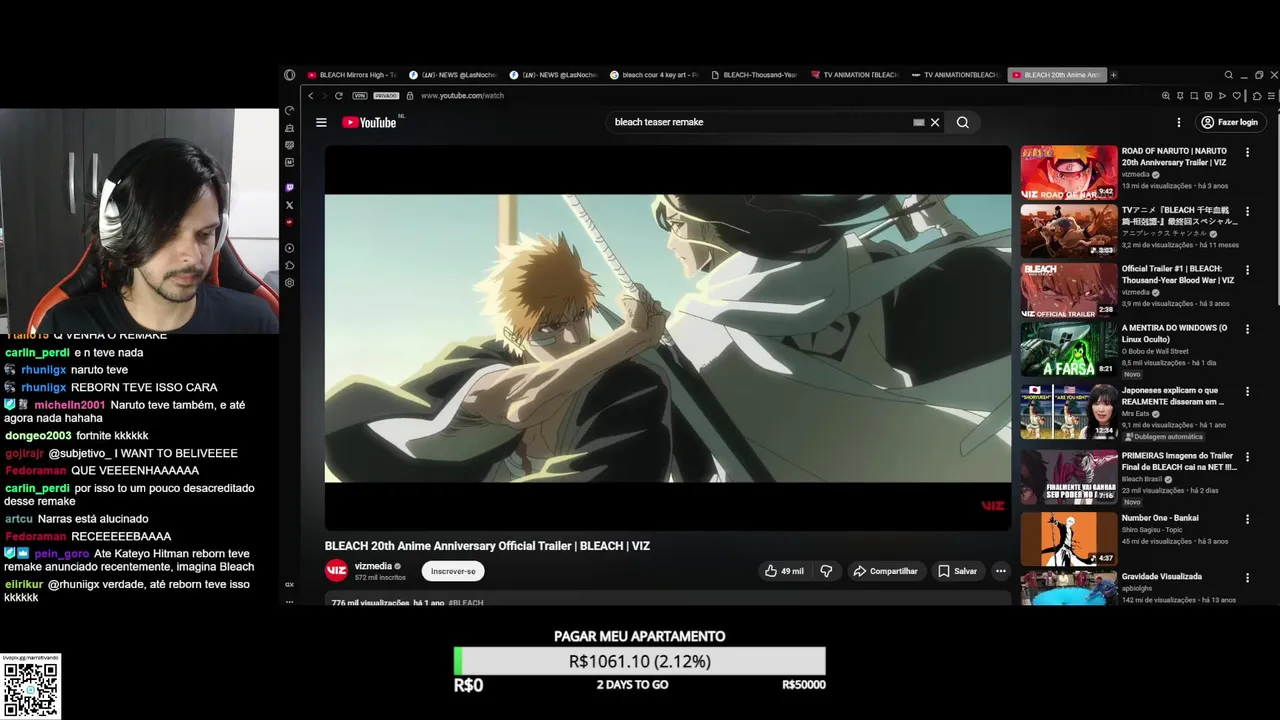This screenshot has height=720, width=1280.
Task: Open Number One - Bankai video title
Action: [x=1160, y=518]
